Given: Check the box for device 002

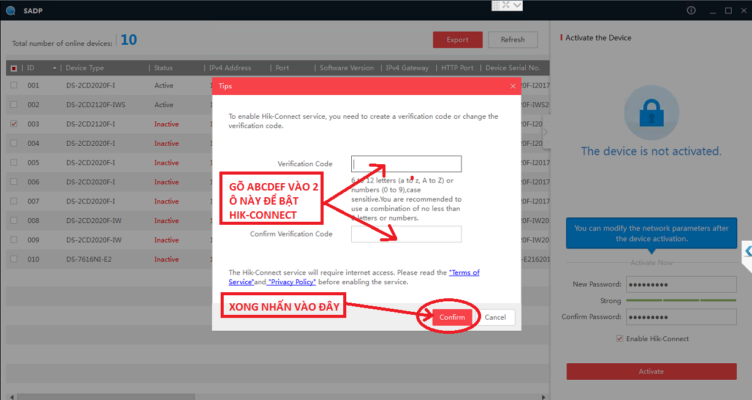Looking at the screenshot, I should pyautogui.click(x=13, y=105).
